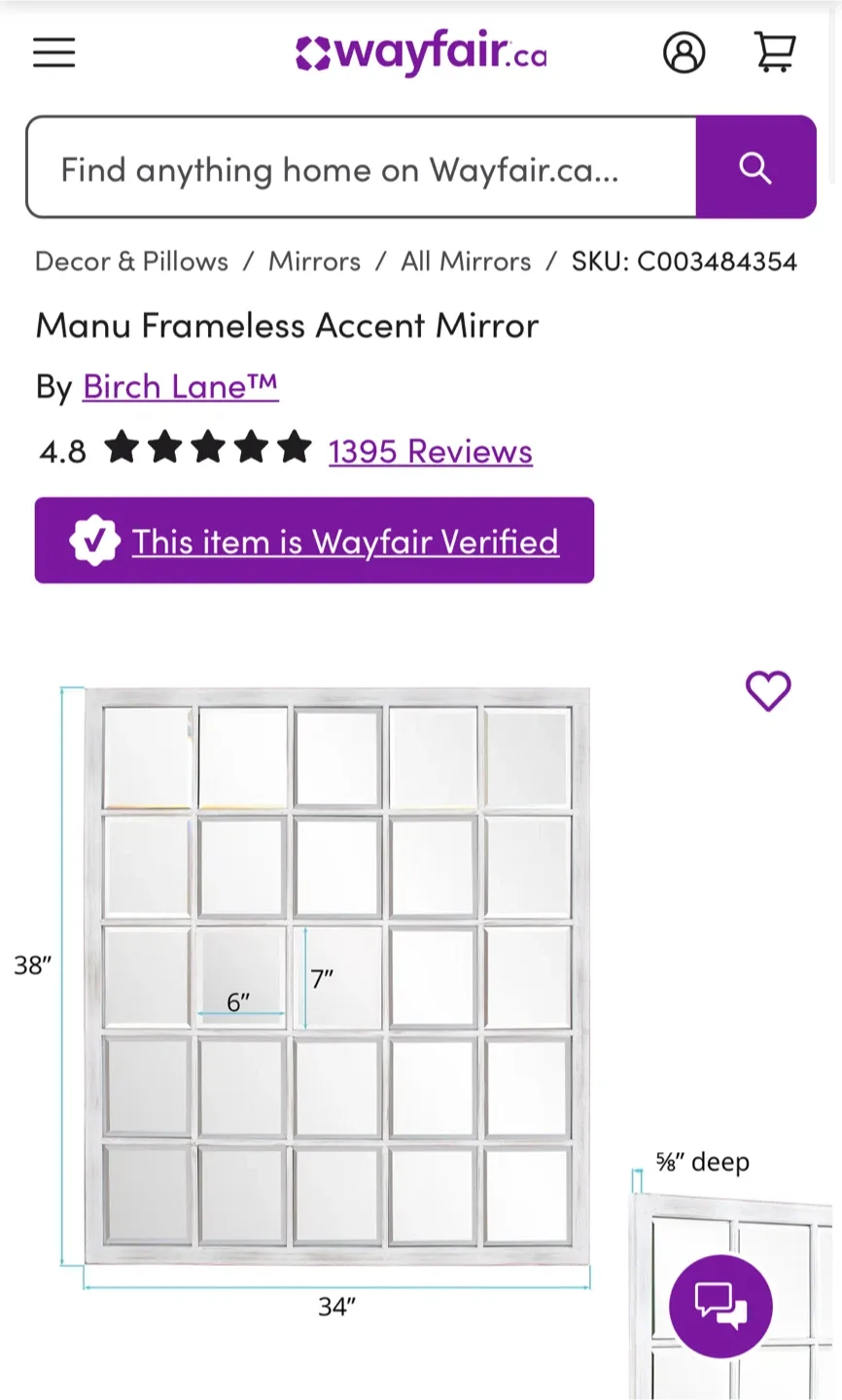Open the All Mirrors breadcrumb link
This screenshot has height=1400, width=842.
pyautogui.click(x=465, y=261)
